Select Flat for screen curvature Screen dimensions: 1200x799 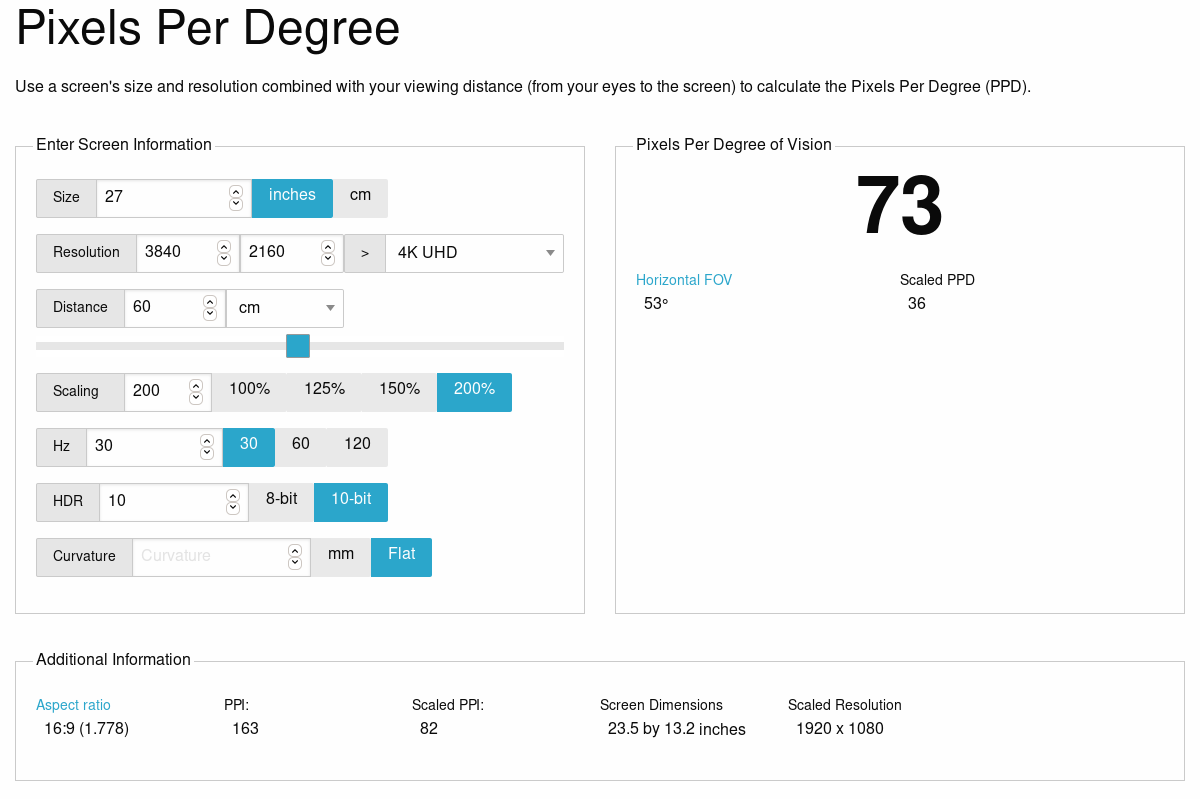click(x=401, y=556)
